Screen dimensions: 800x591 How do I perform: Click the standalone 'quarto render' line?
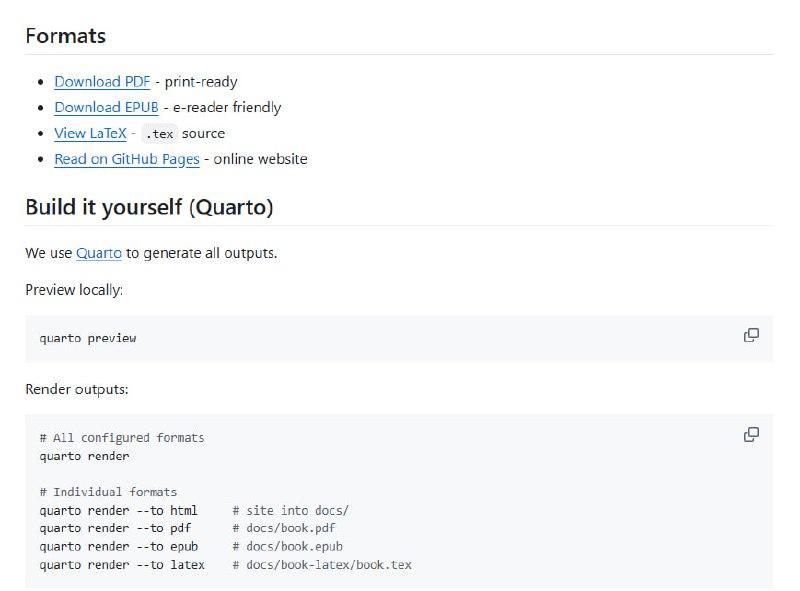(84, 456)
